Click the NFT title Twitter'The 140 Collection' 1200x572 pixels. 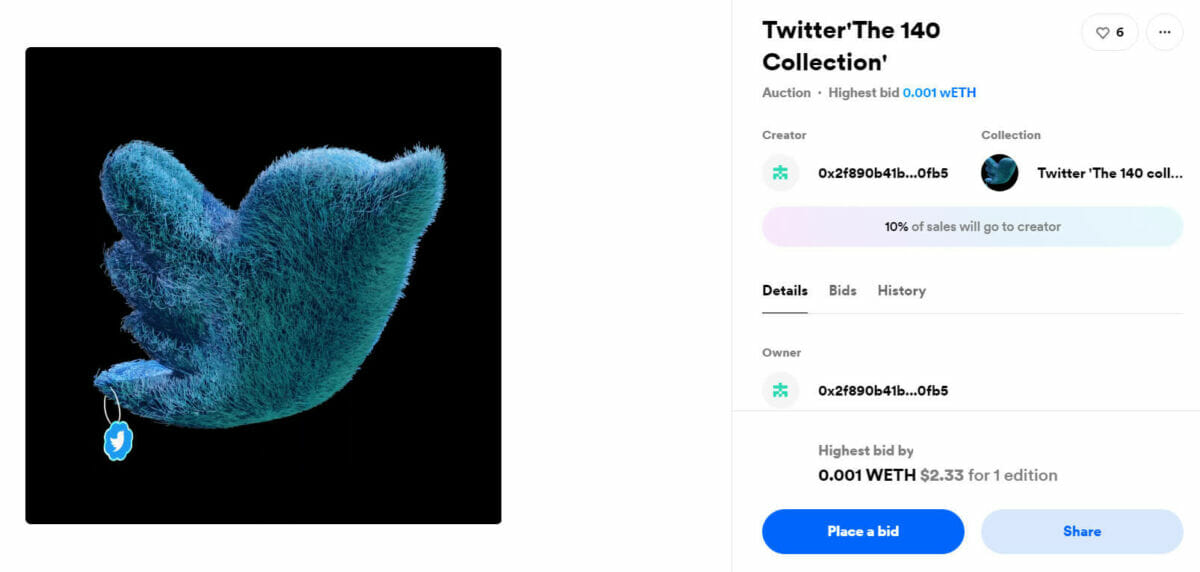tap(851, 46)
